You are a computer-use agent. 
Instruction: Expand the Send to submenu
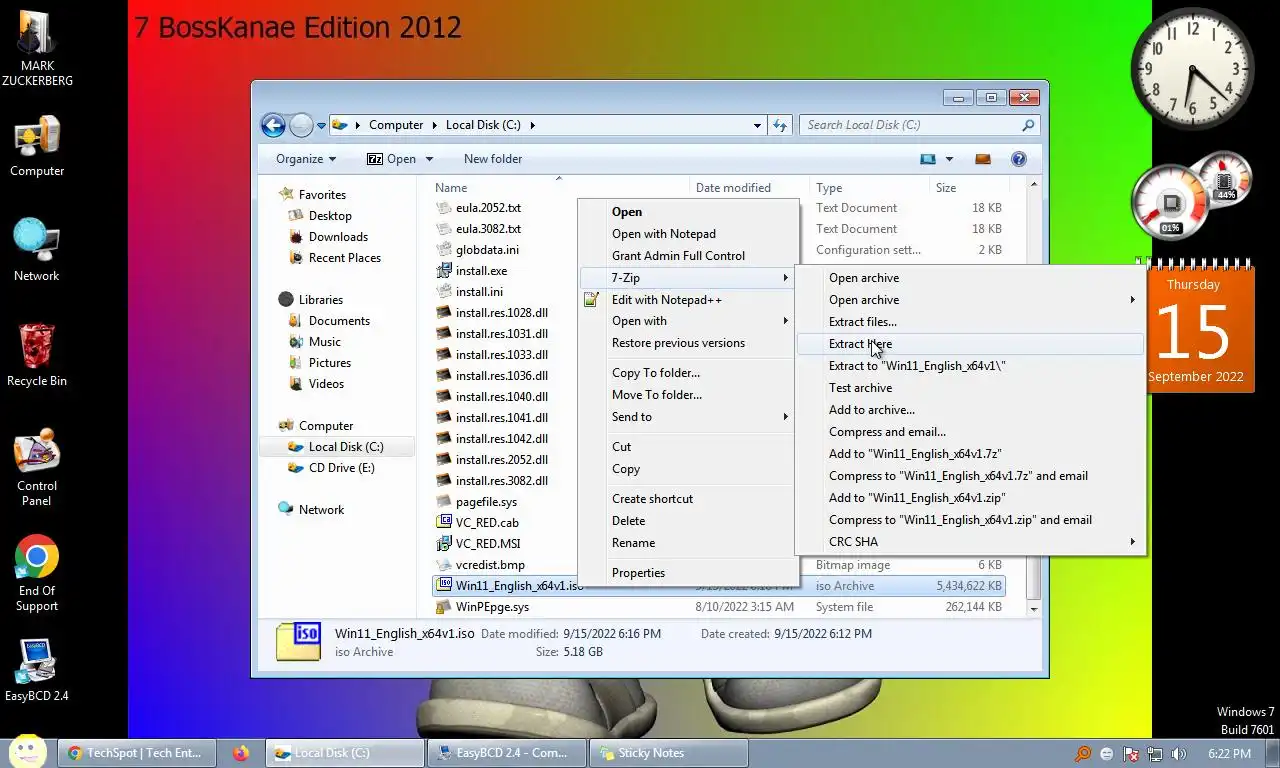point(690,417)
